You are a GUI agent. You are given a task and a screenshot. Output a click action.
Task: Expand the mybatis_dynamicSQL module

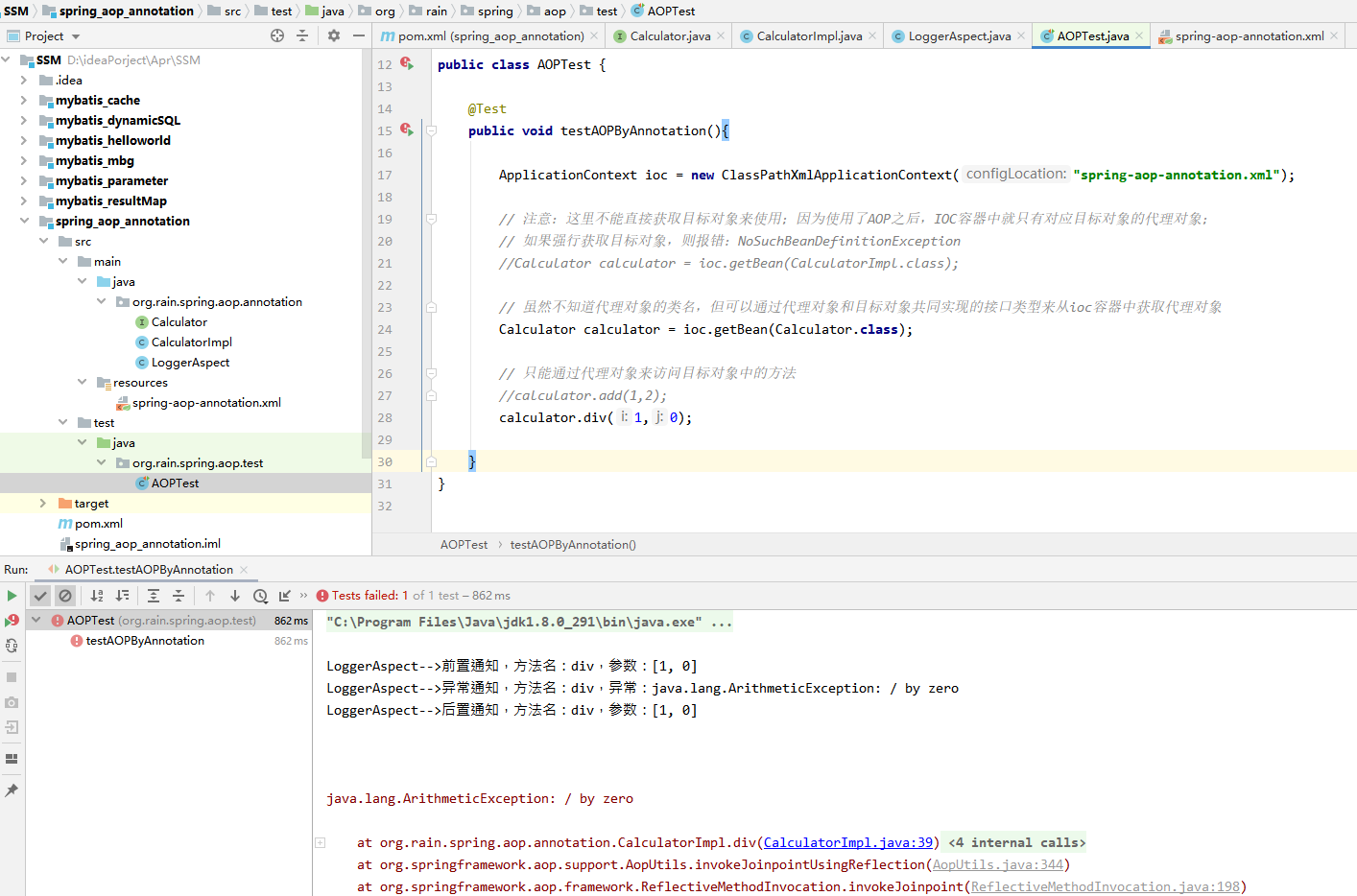coord(24,120)
